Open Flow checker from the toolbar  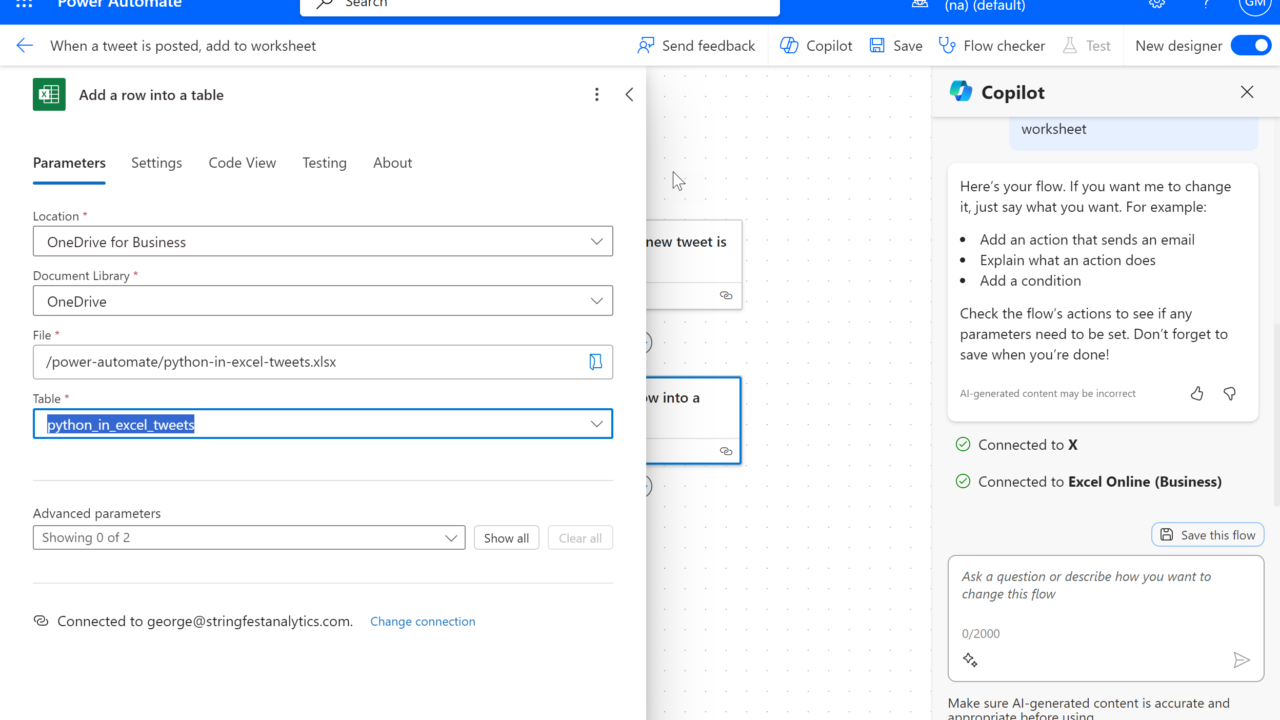tap(992, 46)
